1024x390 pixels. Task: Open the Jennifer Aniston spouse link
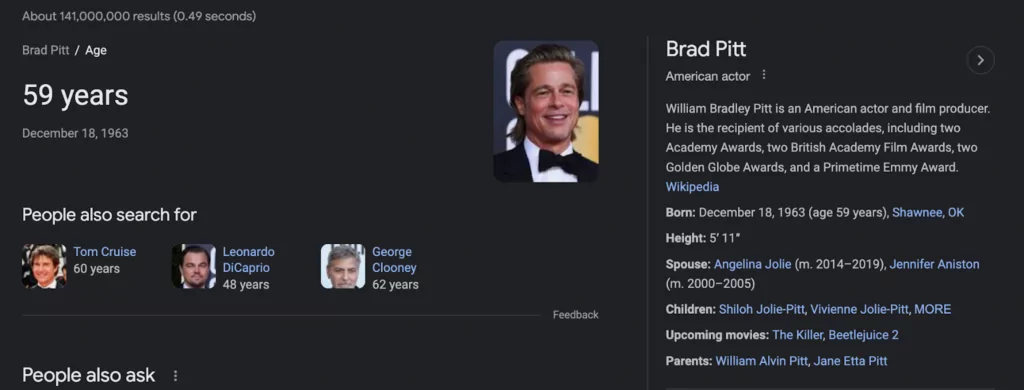click(934, 264)
